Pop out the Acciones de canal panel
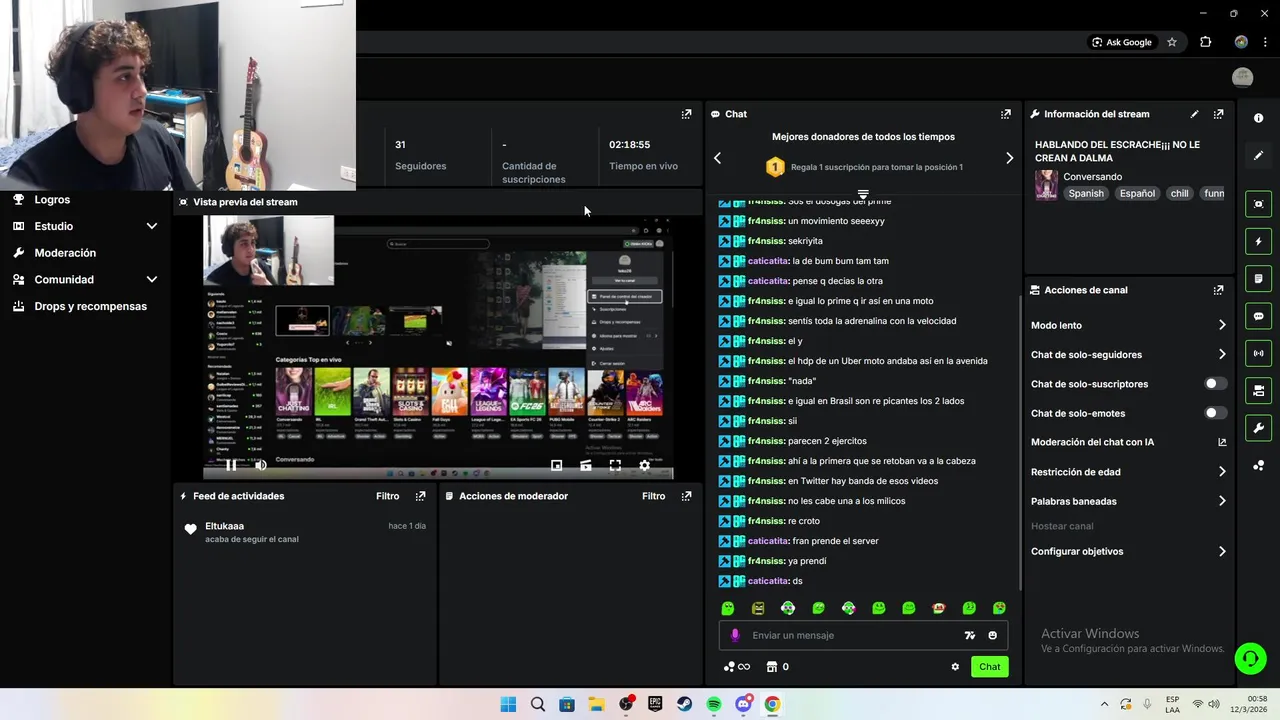 pos(1218,290)
